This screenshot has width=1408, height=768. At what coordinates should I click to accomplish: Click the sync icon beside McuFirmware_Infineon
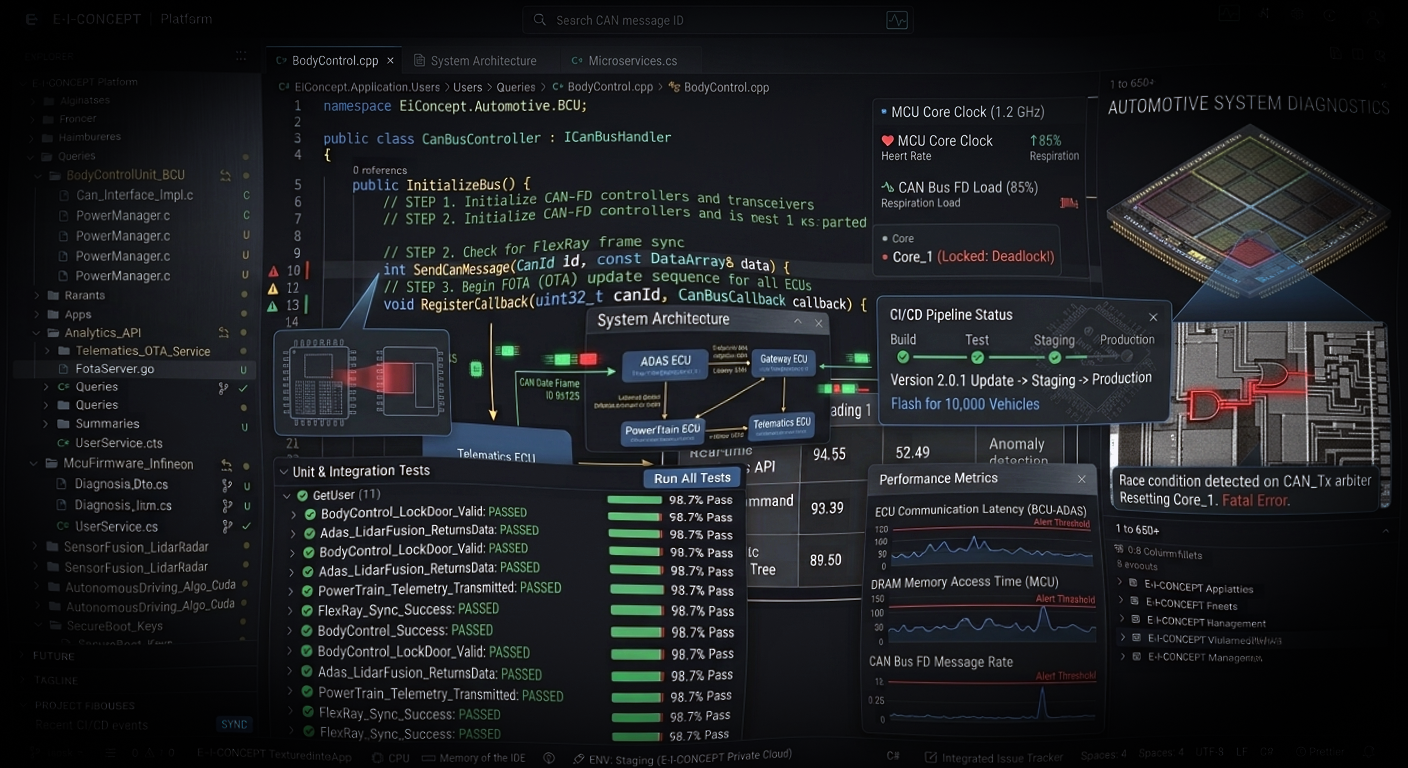click(227, 464)
